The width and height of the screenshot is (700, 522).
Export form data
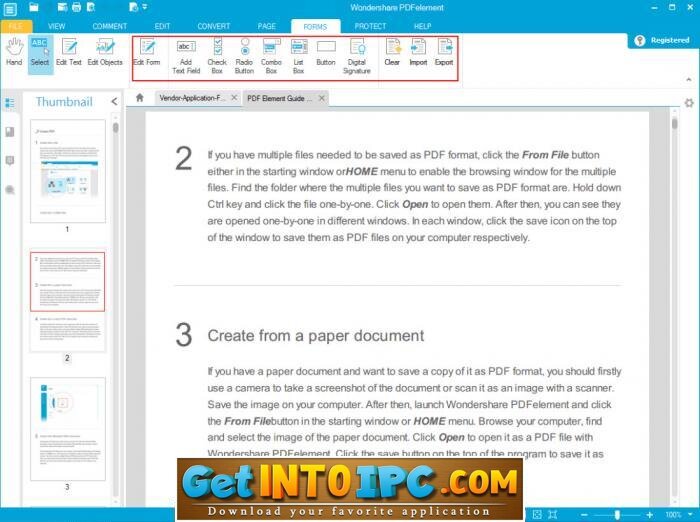pos(444,53)
